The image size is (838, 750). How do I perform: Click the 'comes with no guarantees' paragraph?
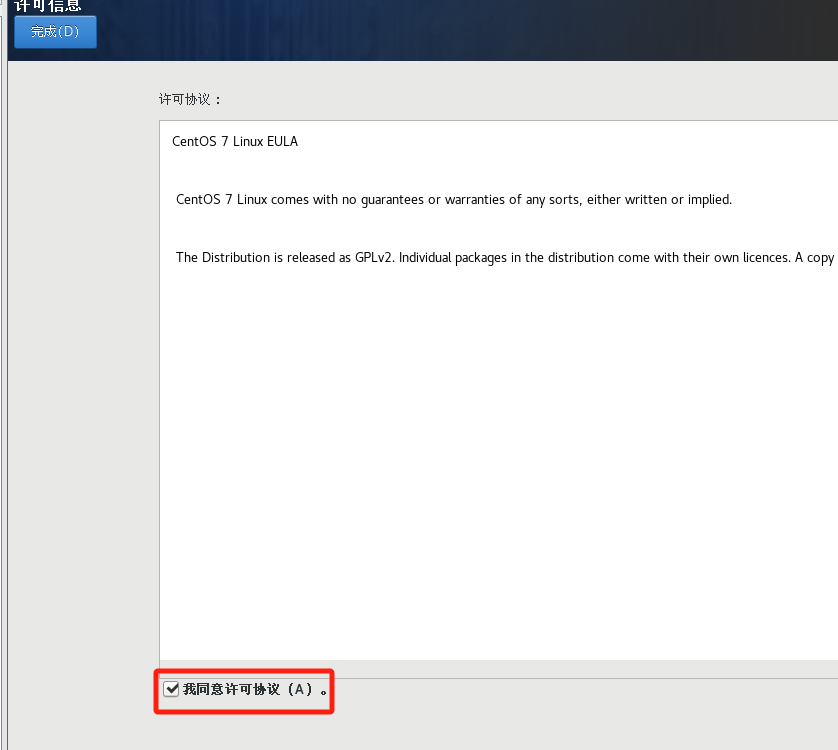(454, 200)
